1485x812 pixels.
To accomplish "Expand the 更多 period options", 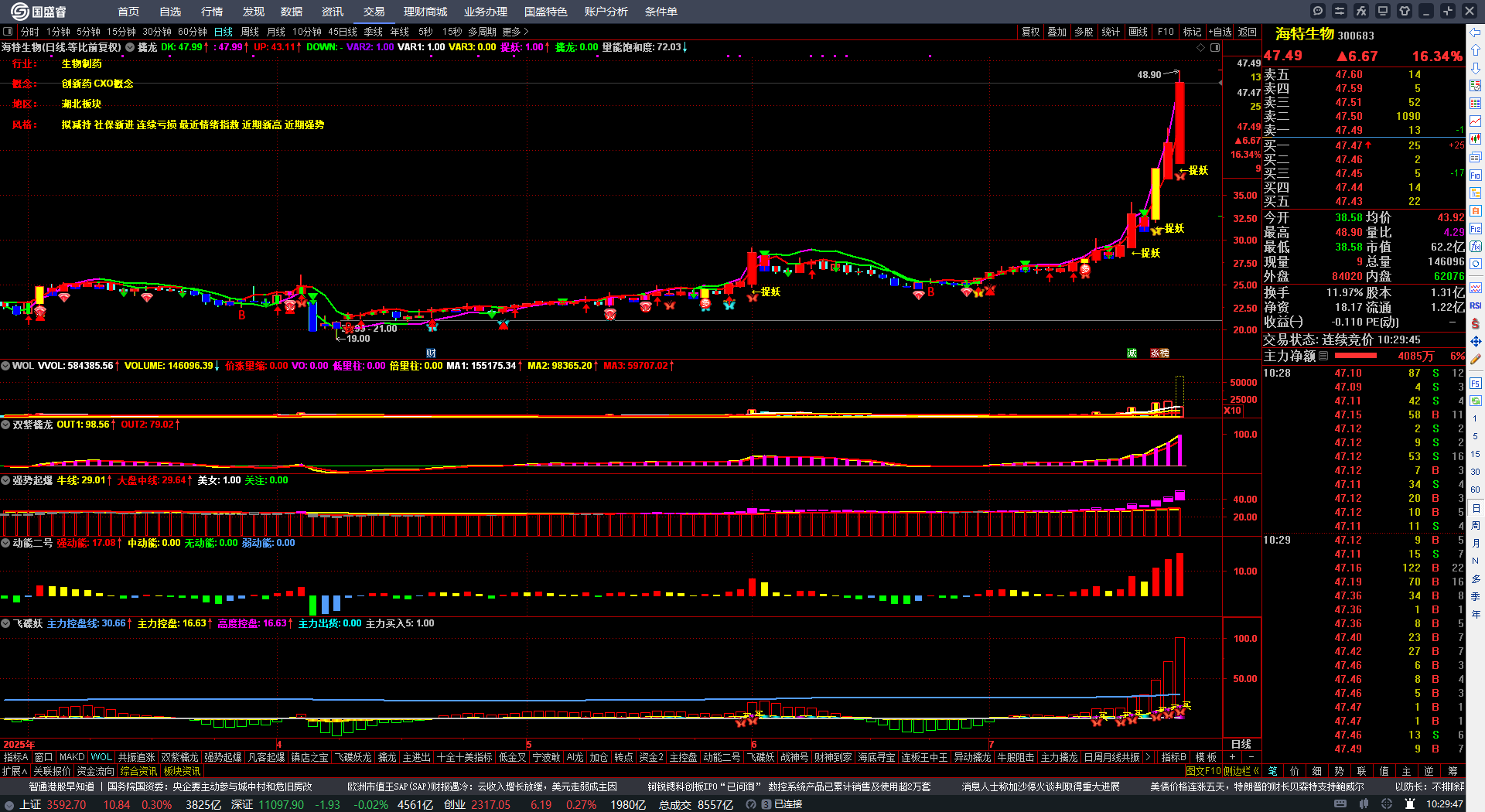I will pos(515,32).
